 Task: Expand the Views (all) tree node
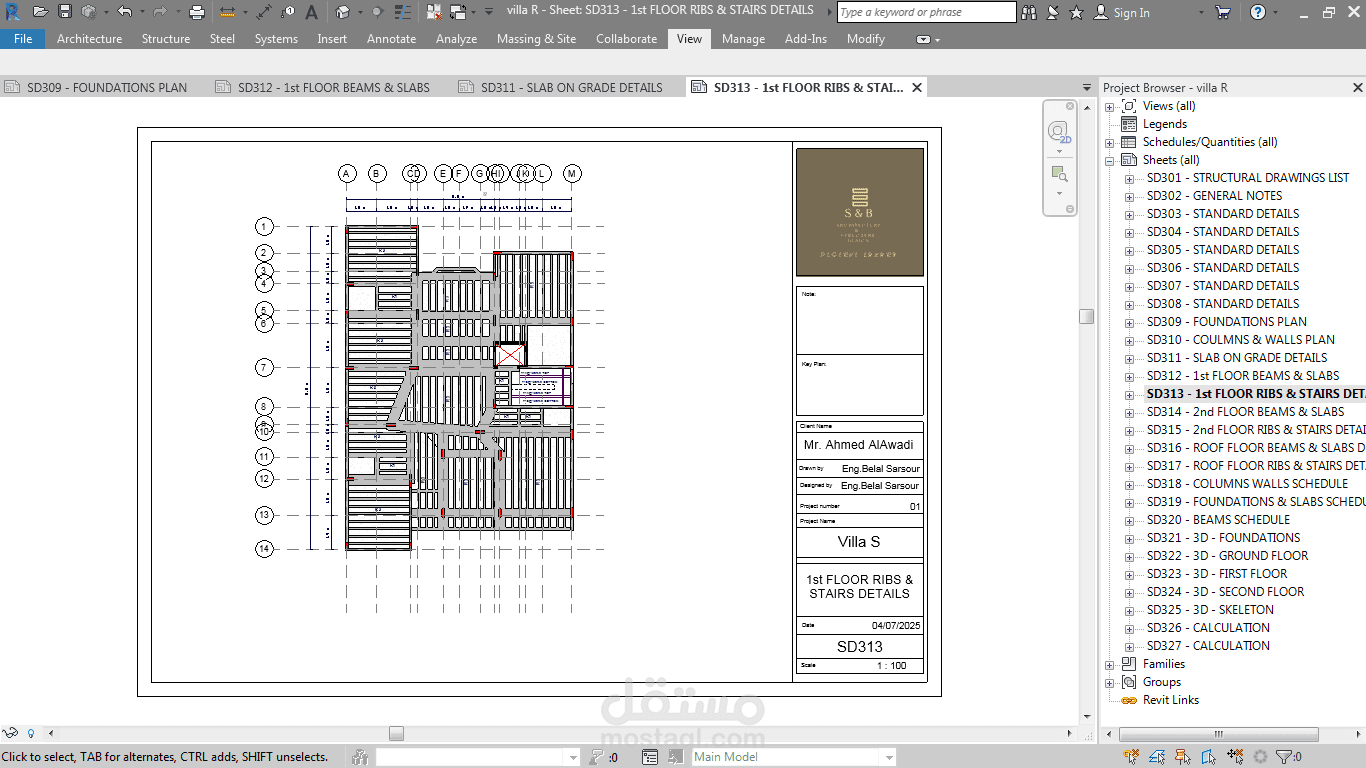[1109, 106]
